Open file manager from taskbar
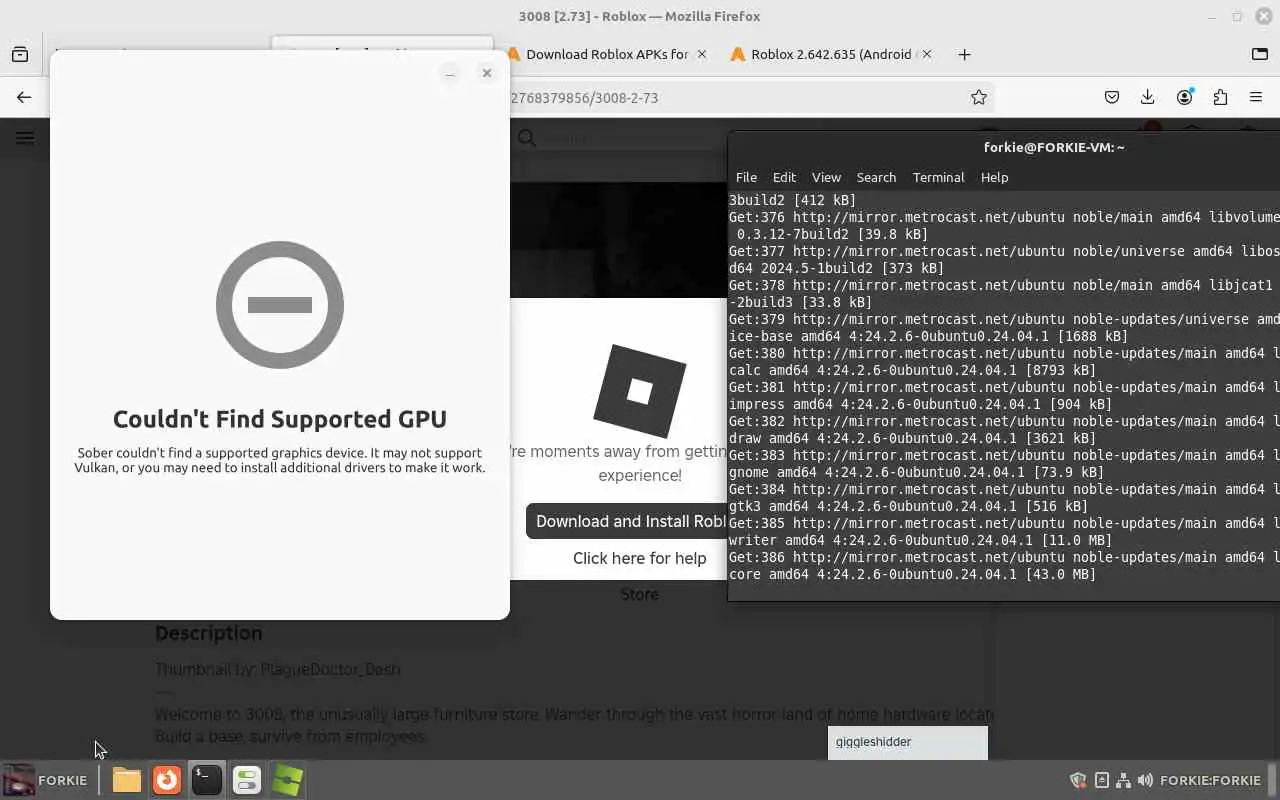This screenshot has height=800, width=1280. 127,780
